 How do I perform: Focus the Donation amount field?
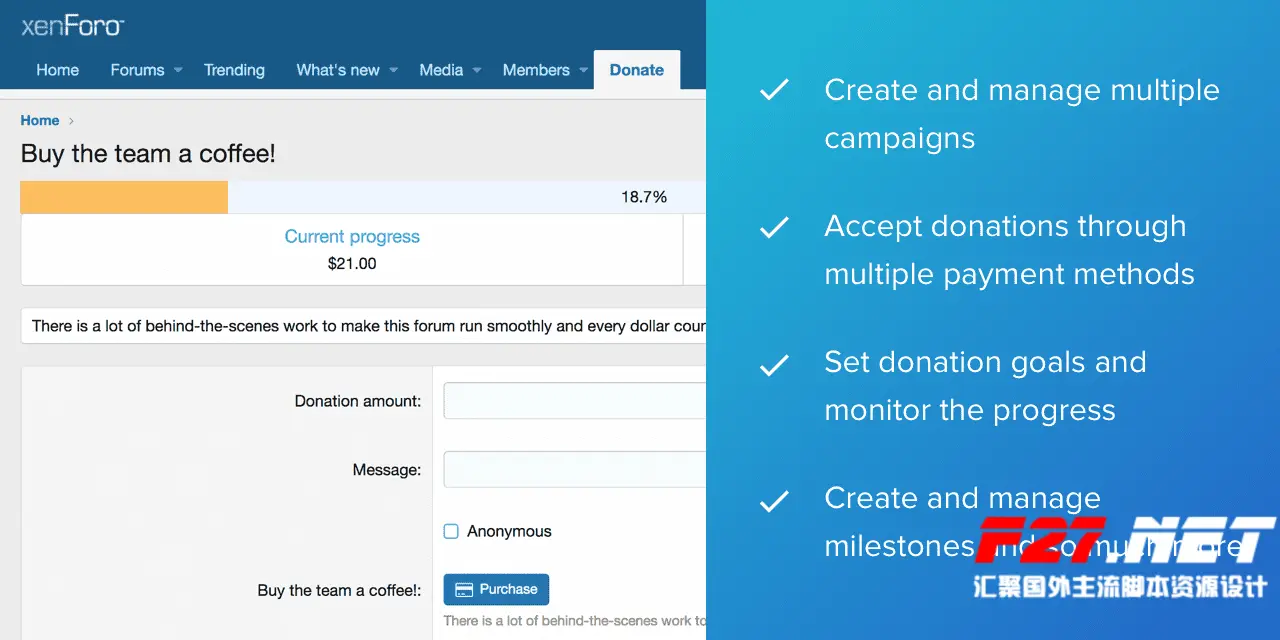click(574, 401)
